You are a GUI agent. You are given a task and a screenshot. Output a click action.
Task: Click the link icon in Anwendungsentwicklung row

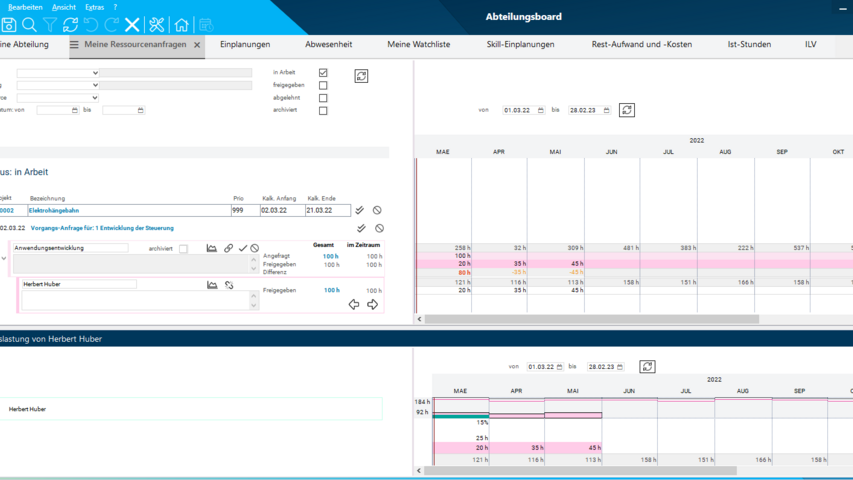click(228, 248)
